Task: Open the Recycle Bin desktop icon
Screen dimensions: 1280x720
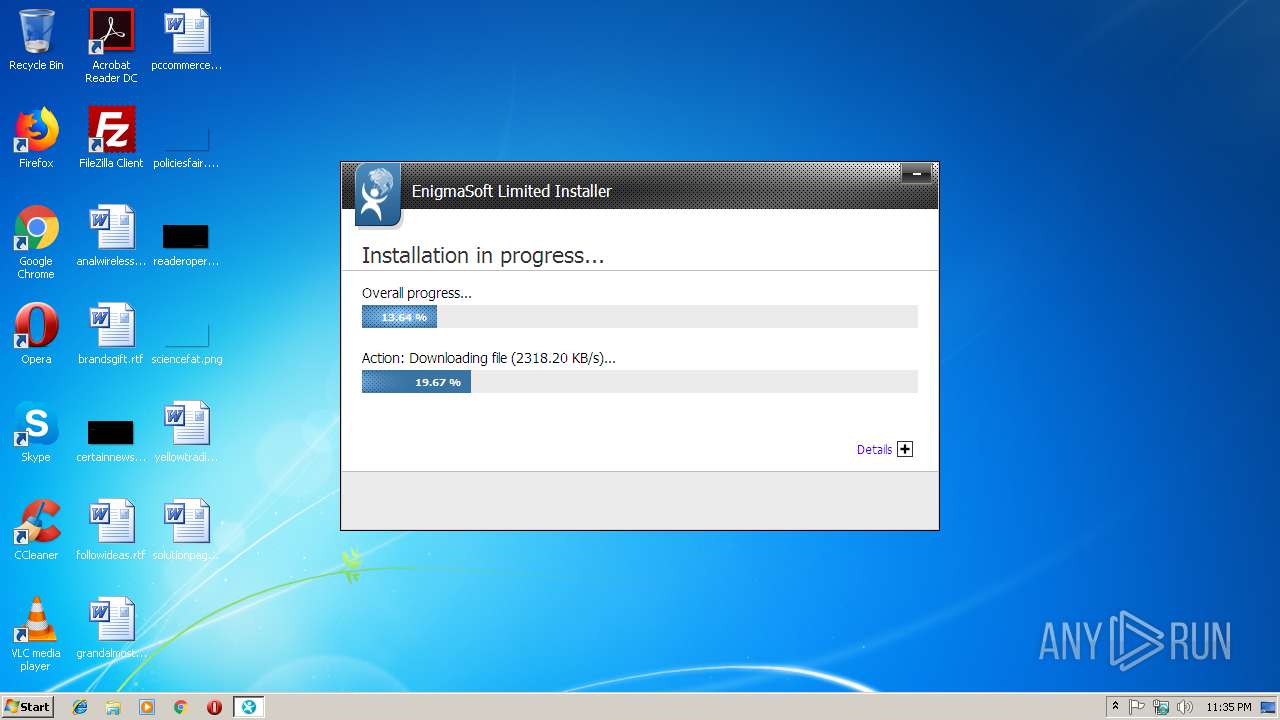Action: pos(36,40)
